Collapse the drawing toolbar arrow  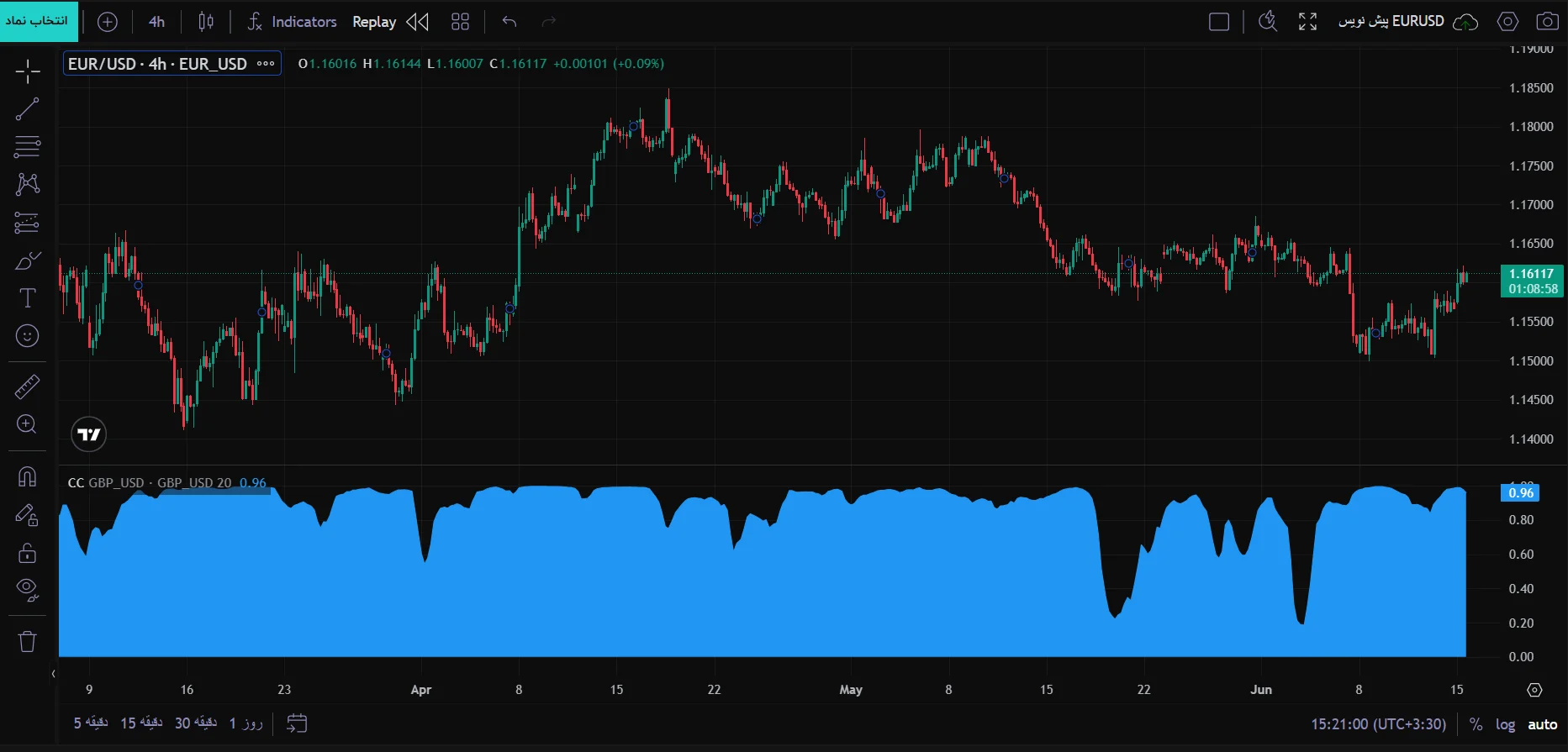(54, 673)
